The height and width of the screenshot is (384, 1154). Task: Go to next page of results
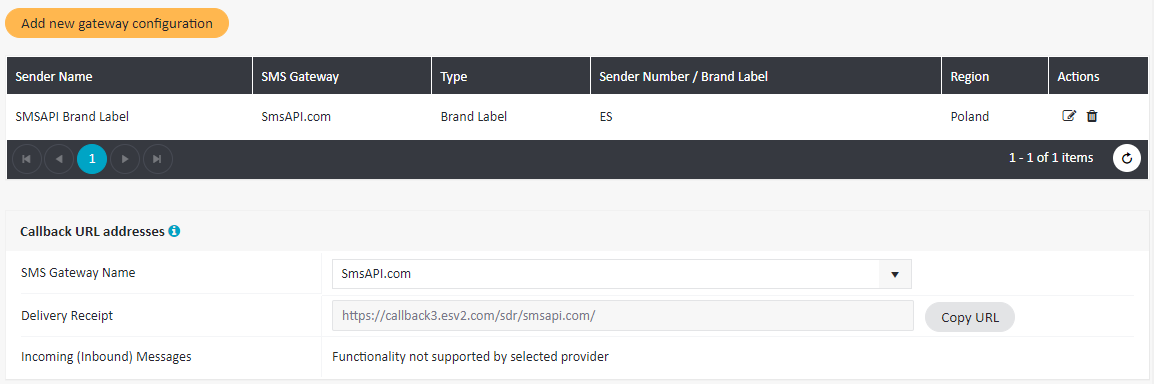[x=125, y=159]
